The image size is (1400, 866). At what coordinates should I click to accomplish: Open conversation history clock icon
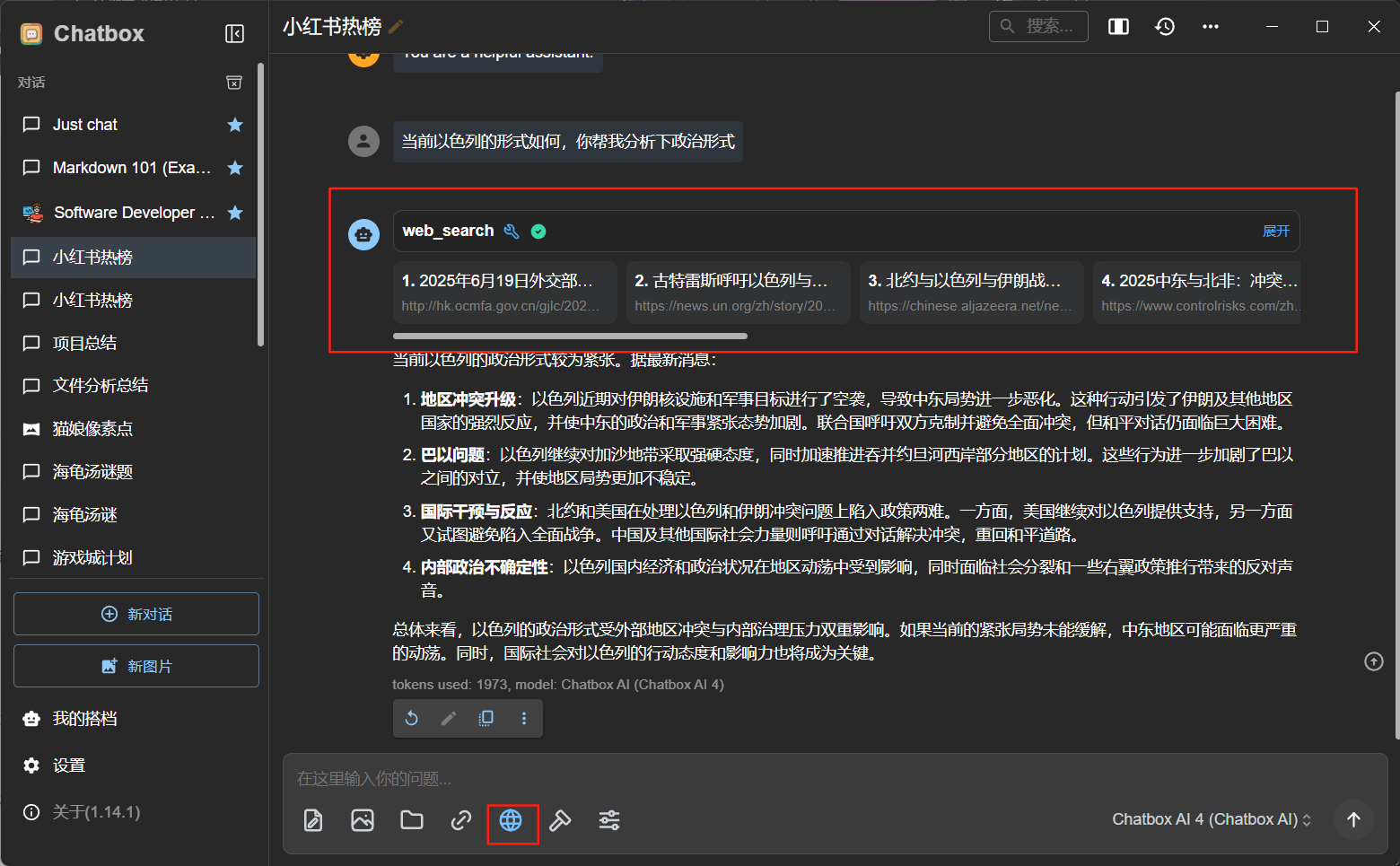coord(1165,27)
